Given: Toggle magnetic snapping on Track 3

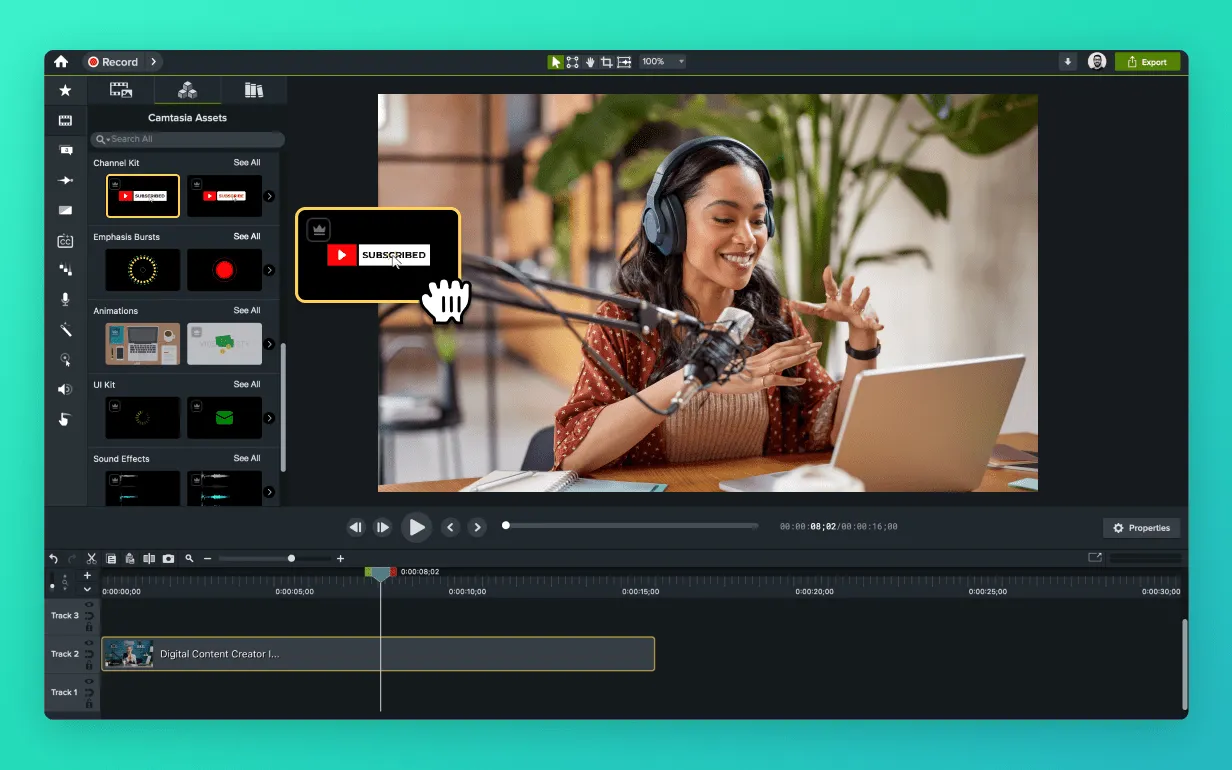Looking at the screenshot, I should [89, 616].
